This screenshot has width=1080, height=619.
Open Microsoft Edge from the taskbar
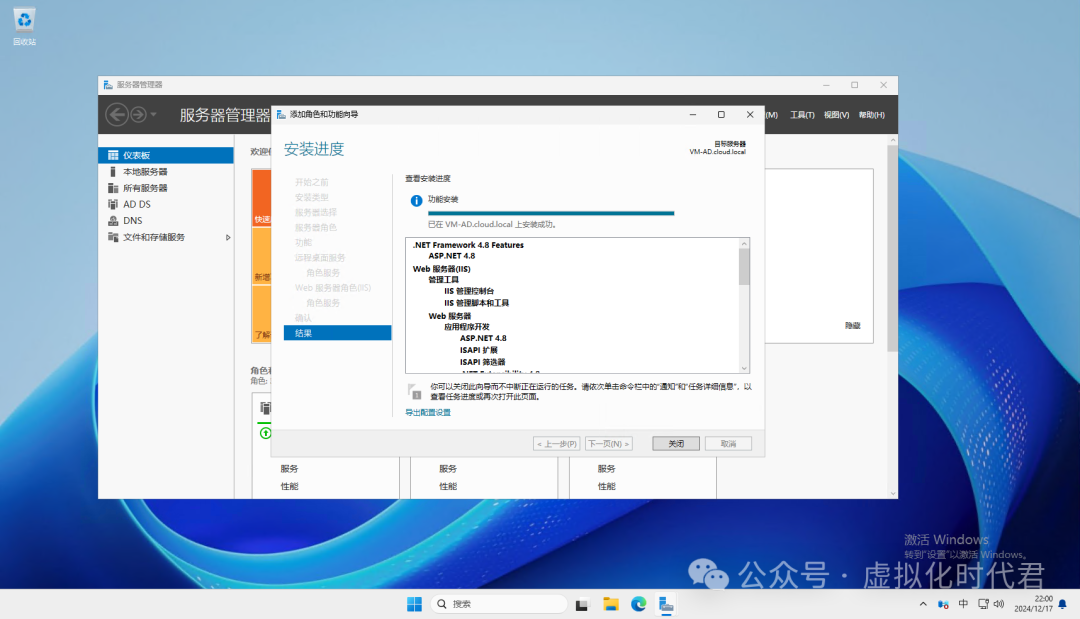(638, 604)
